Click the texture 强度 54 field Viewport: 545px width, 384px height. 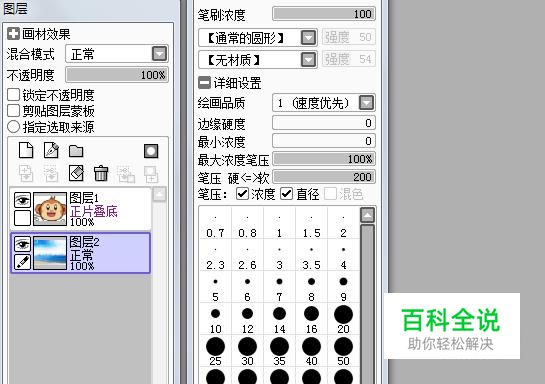tap(349, 59)
